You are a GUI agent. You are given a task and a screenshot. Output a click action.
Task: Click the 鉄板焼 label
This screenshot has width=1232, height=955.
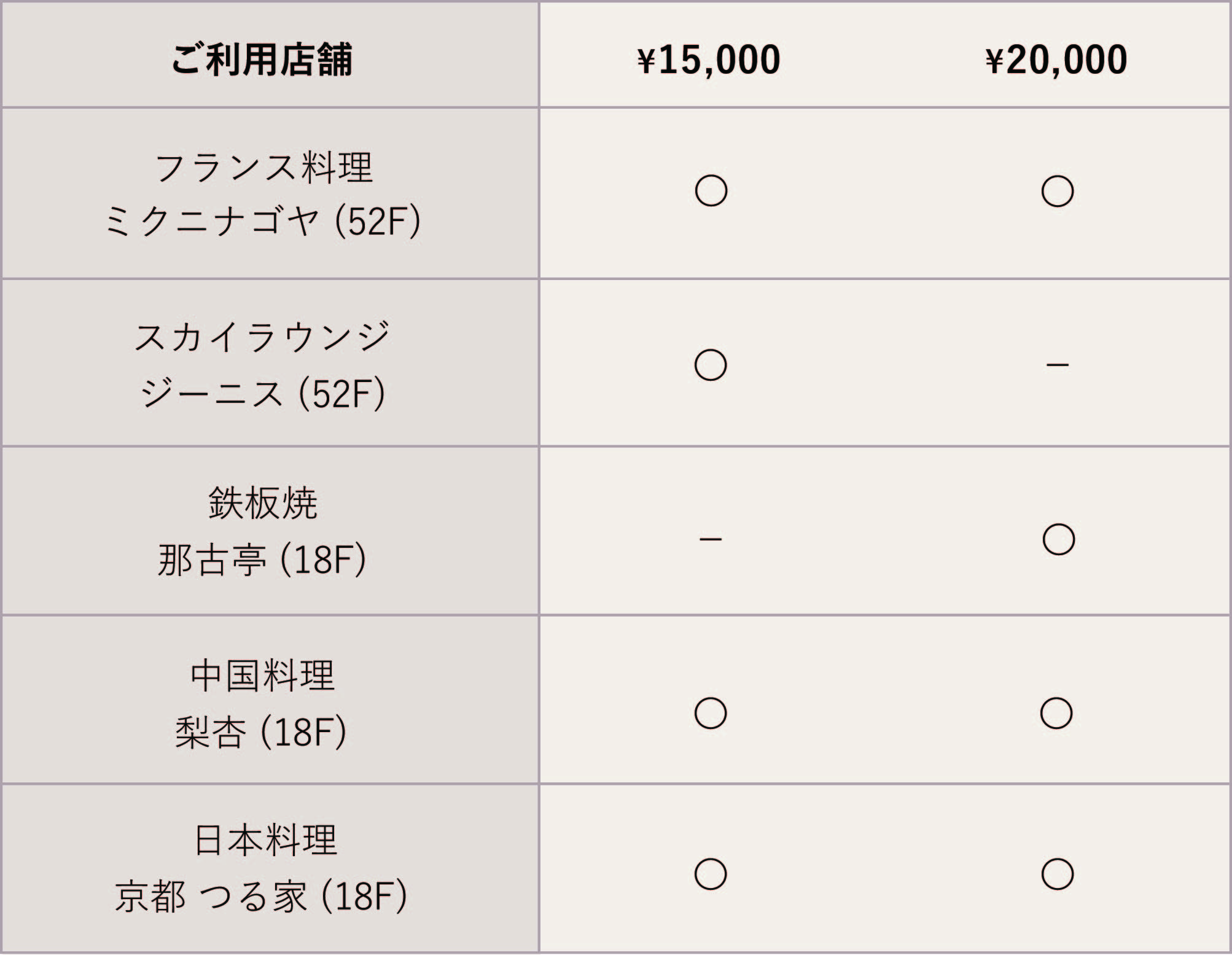262,504
